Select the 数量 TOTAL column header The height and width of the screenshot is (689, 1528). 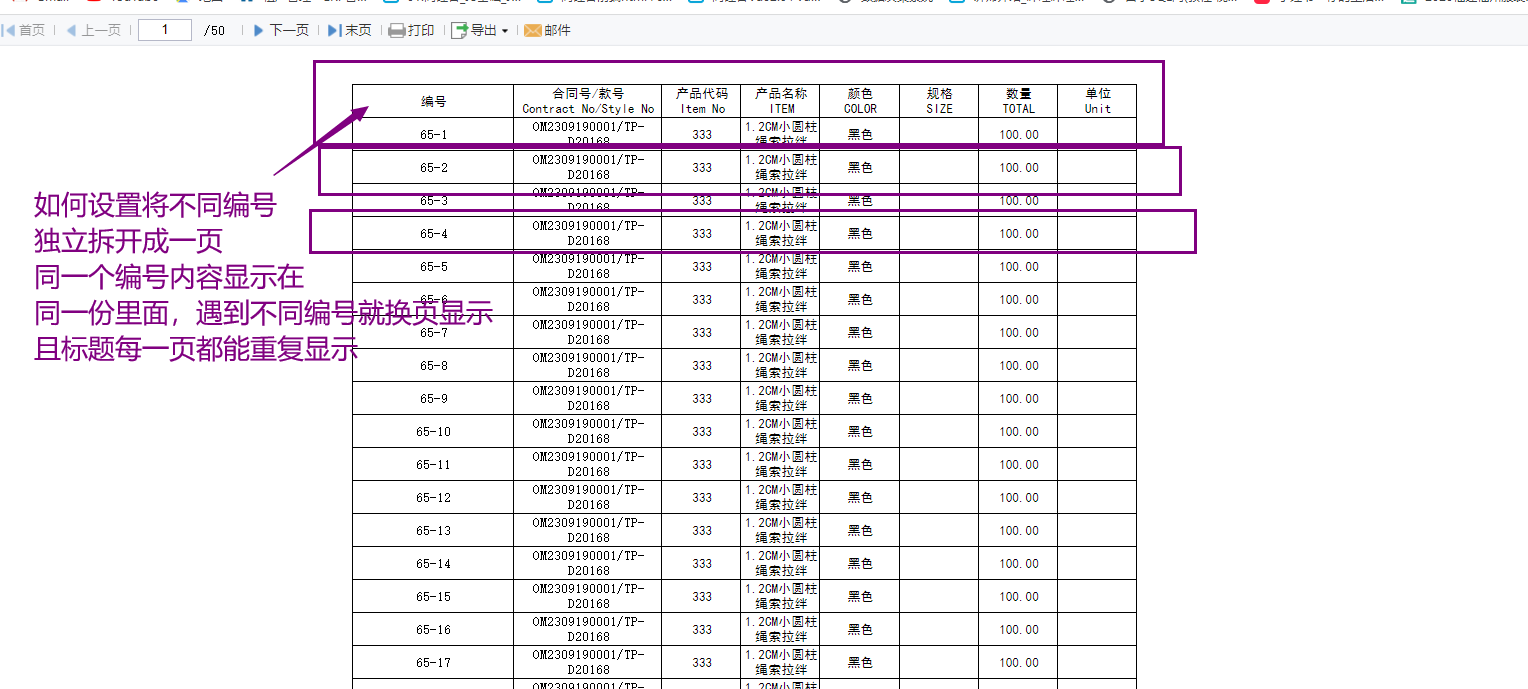[x=1018, y=101]
